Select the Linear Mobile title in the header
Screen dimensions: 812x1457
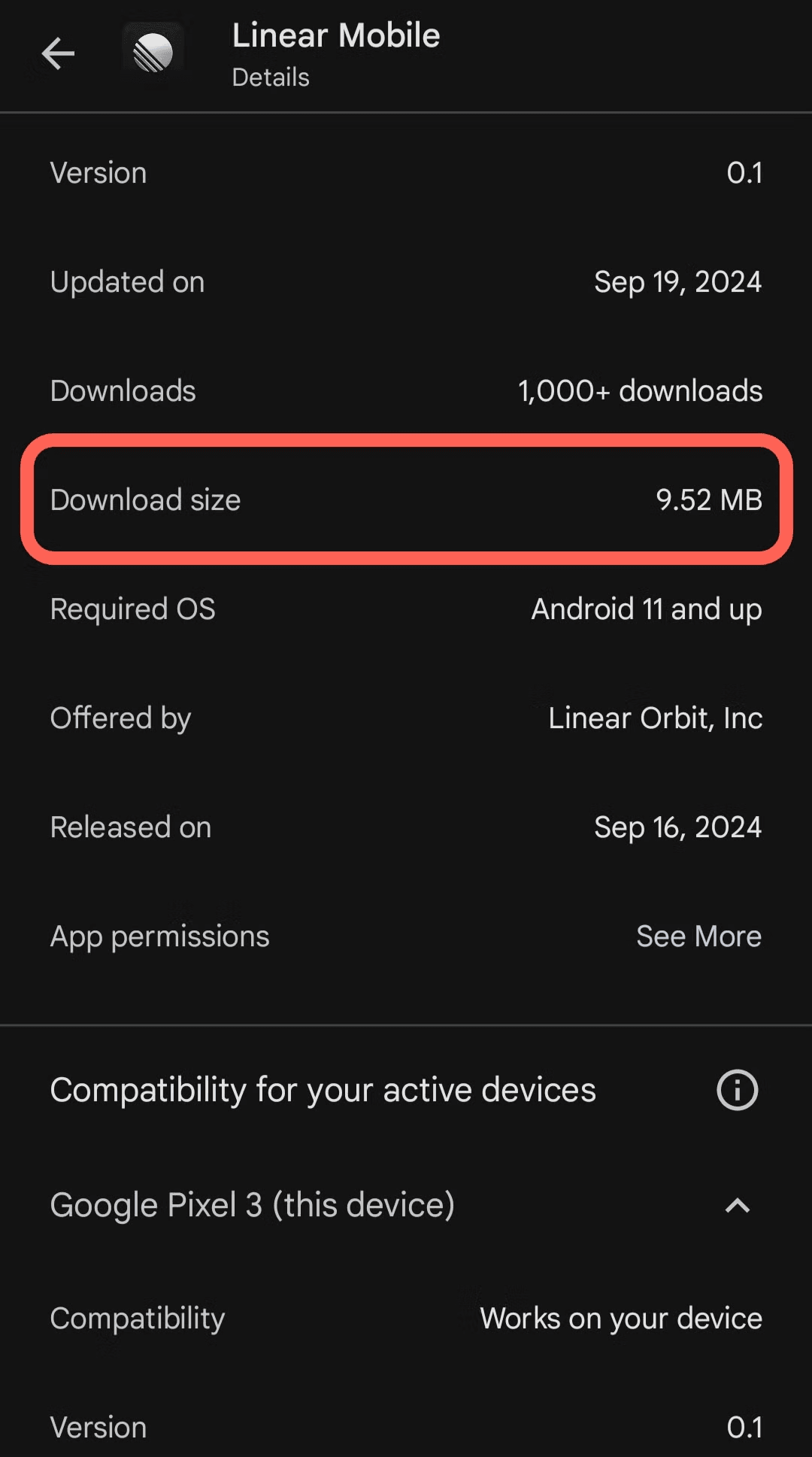335,35
